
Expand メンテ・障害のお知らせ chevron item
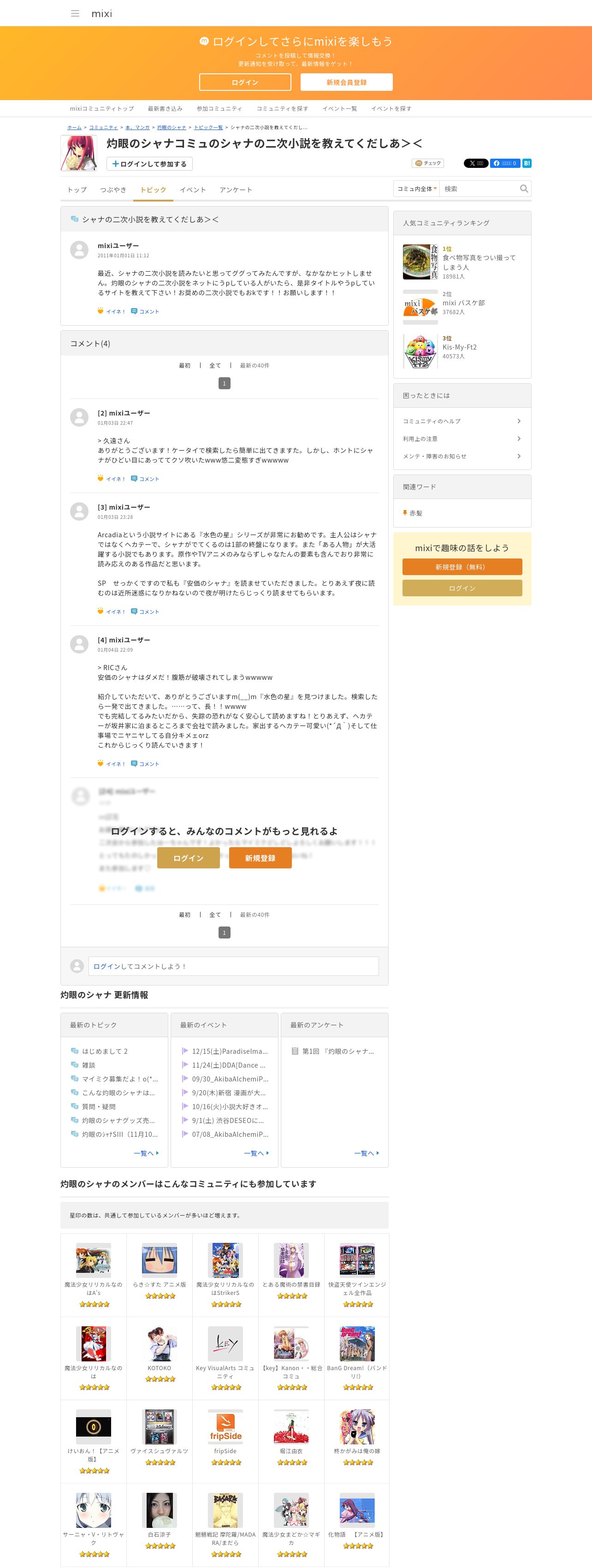click(x=462, y=456)
